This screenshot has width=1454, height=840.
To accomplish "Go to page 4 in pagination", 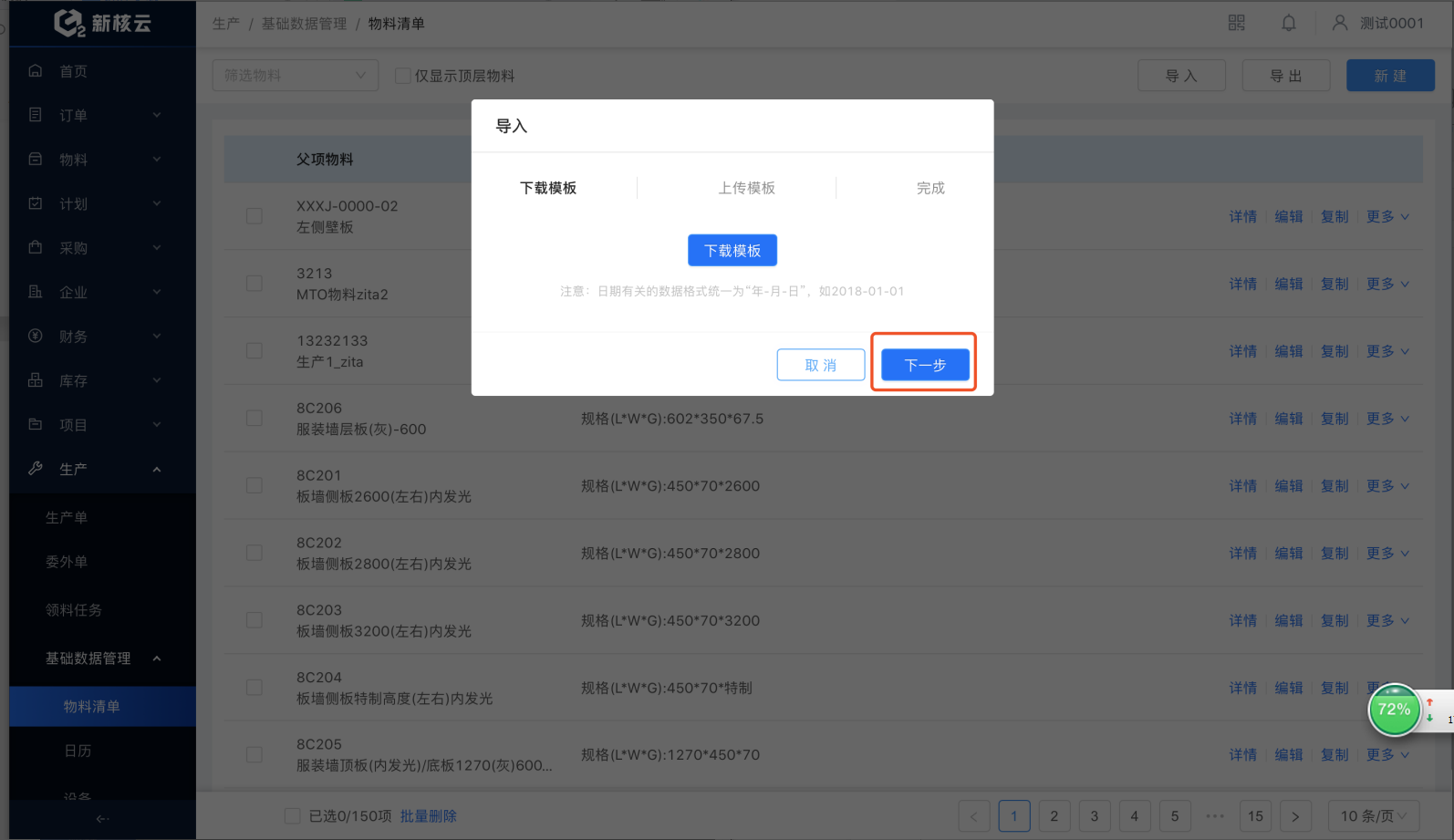I will coord(1134,816).
